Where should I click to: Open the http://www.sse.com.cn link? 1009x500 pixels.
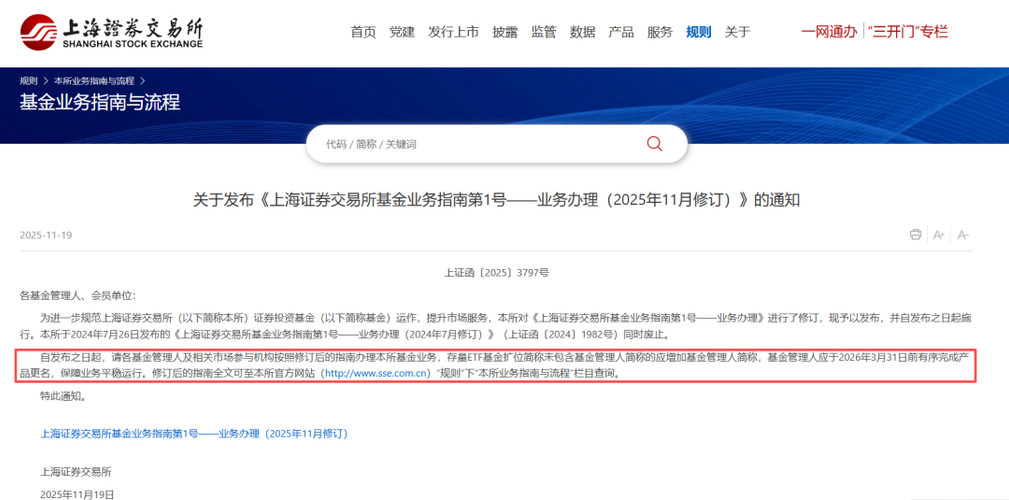point(376,373)
